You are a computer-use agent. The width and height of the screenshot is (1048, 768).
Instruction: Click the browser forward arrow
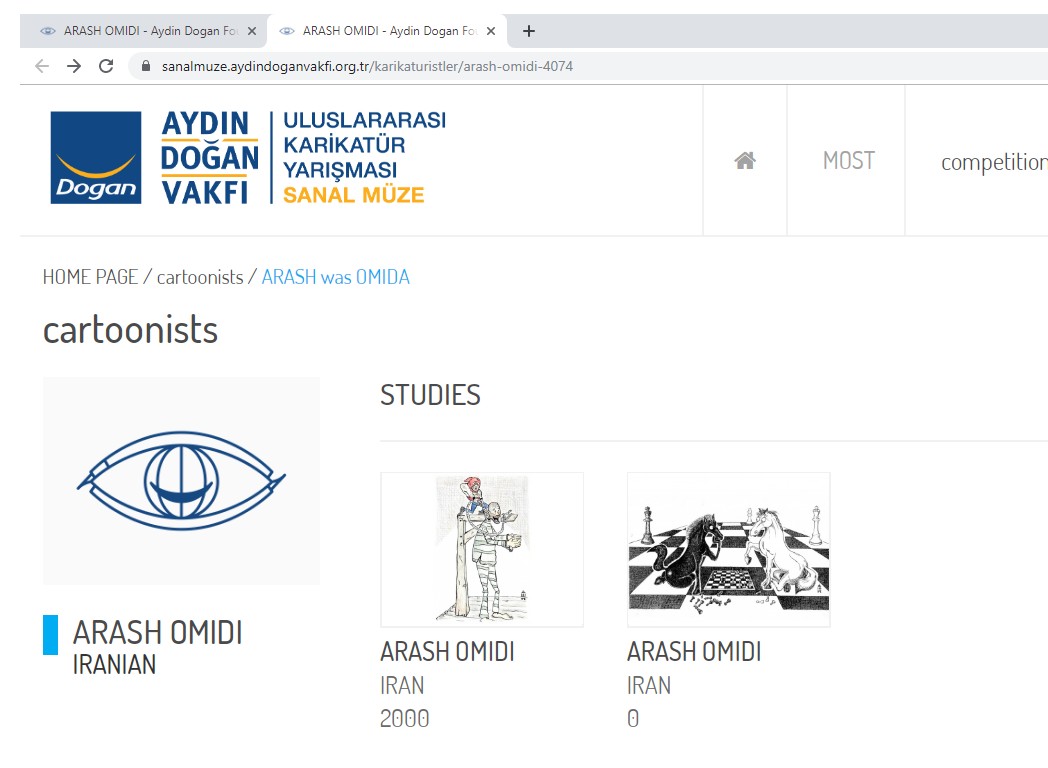click(74, 66)
